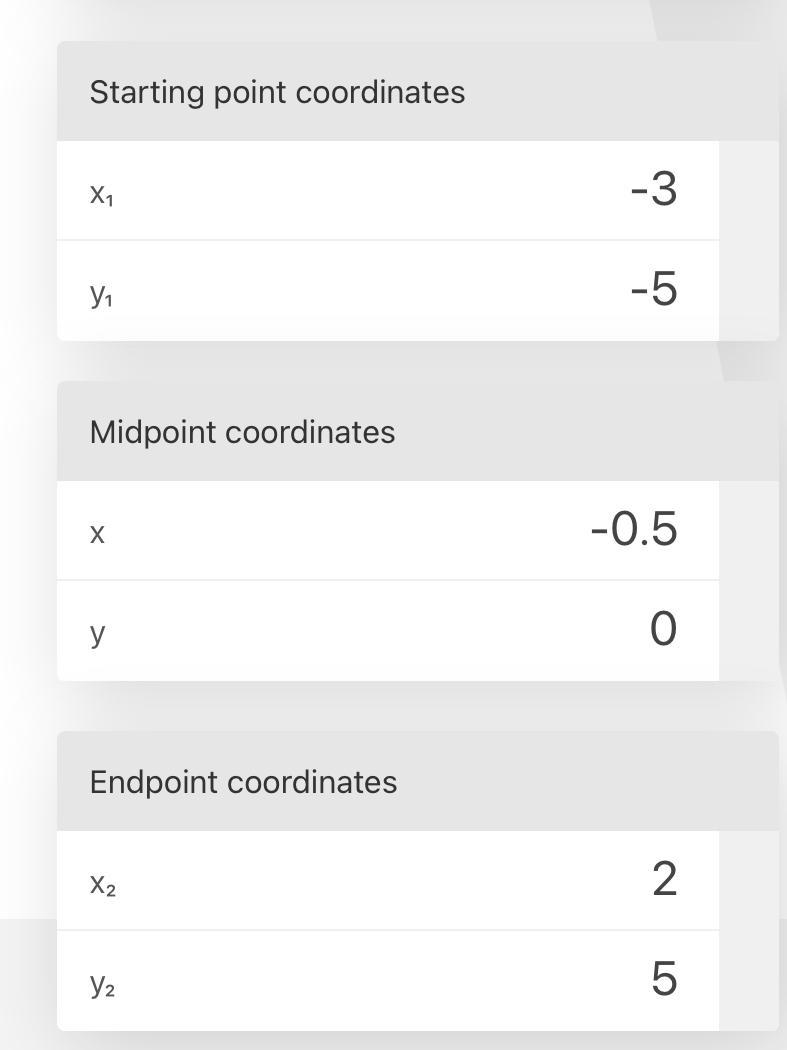Tap the x₁ label in starting point
The width and height of the screenshot is (787, 1050).
point(101,193)
